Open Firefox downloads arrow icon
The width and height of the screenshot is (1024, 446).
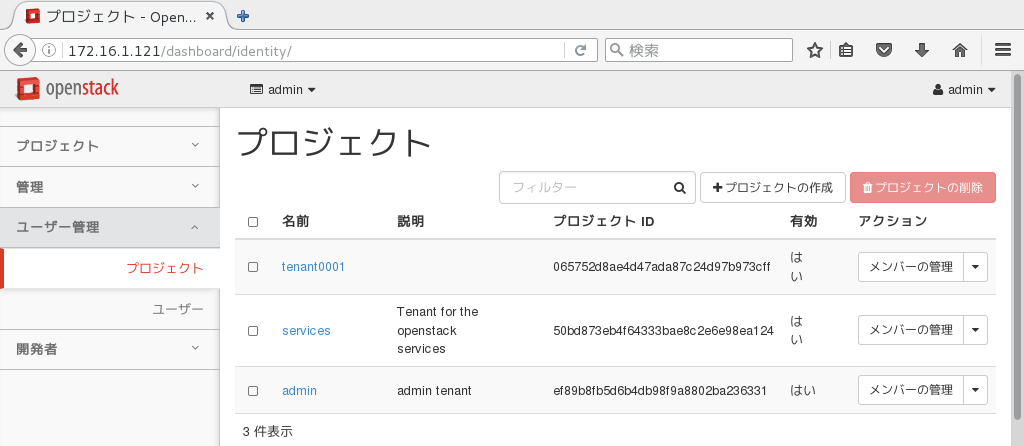922,50
